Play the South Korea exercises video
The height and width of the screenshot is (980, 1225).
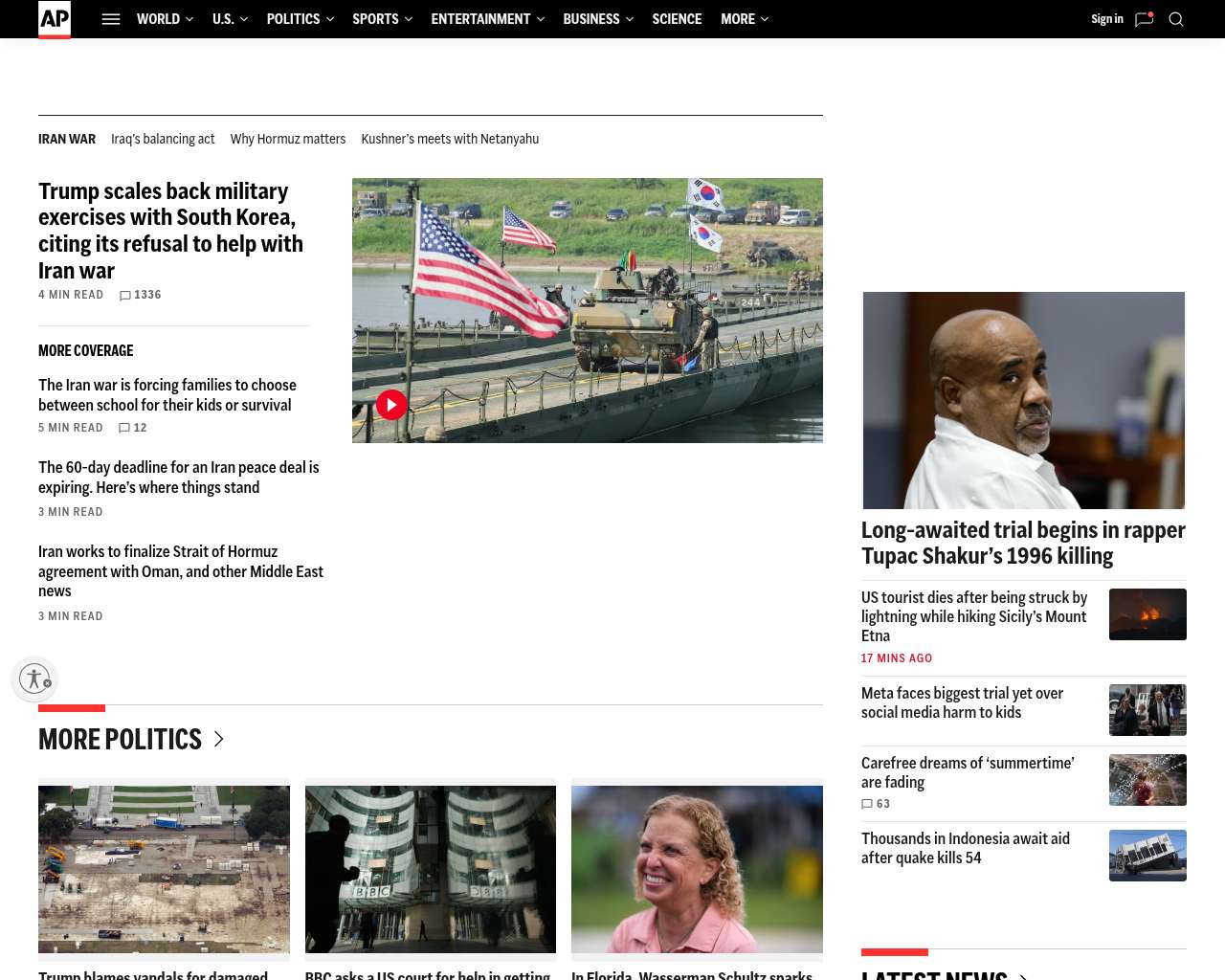pos(391,405)
